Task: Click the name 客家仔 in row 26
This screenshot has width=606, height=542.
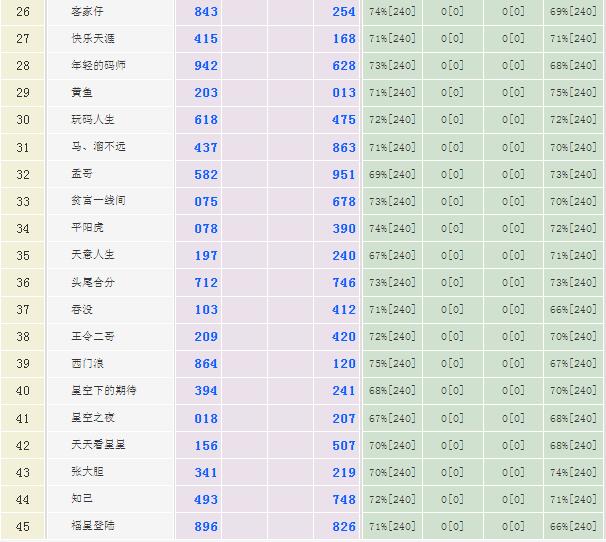Action: point(87,12)
